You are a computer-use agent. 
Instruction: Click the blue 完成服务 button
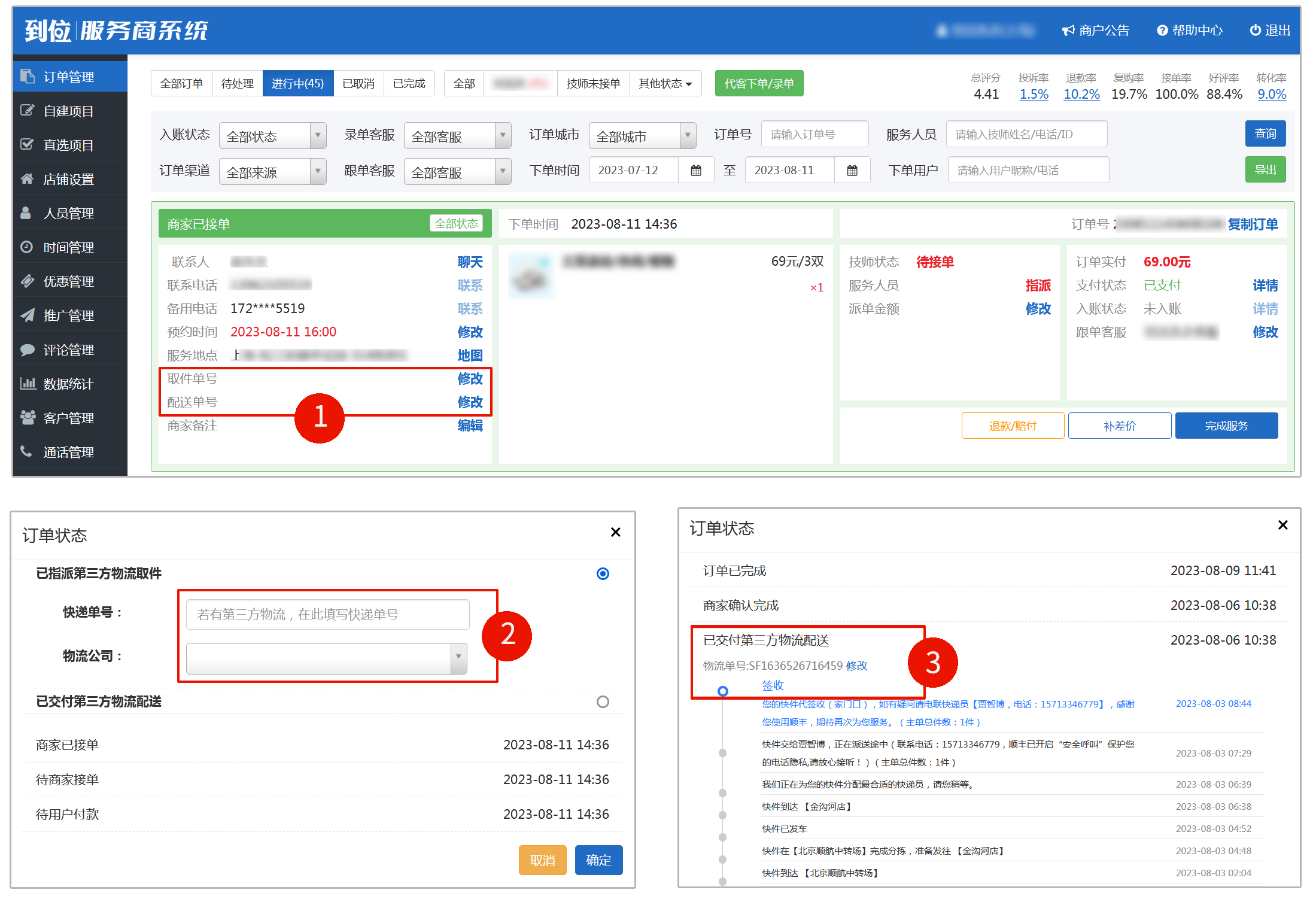(x=1226, y=426)
